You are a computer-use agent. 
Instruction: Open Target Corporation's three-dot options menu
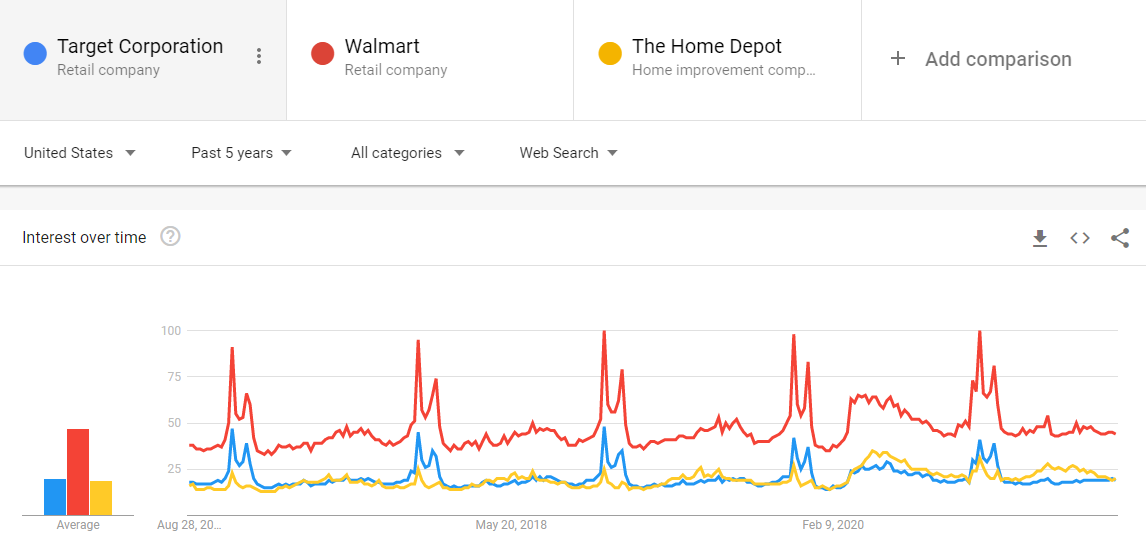click(259, 56)
